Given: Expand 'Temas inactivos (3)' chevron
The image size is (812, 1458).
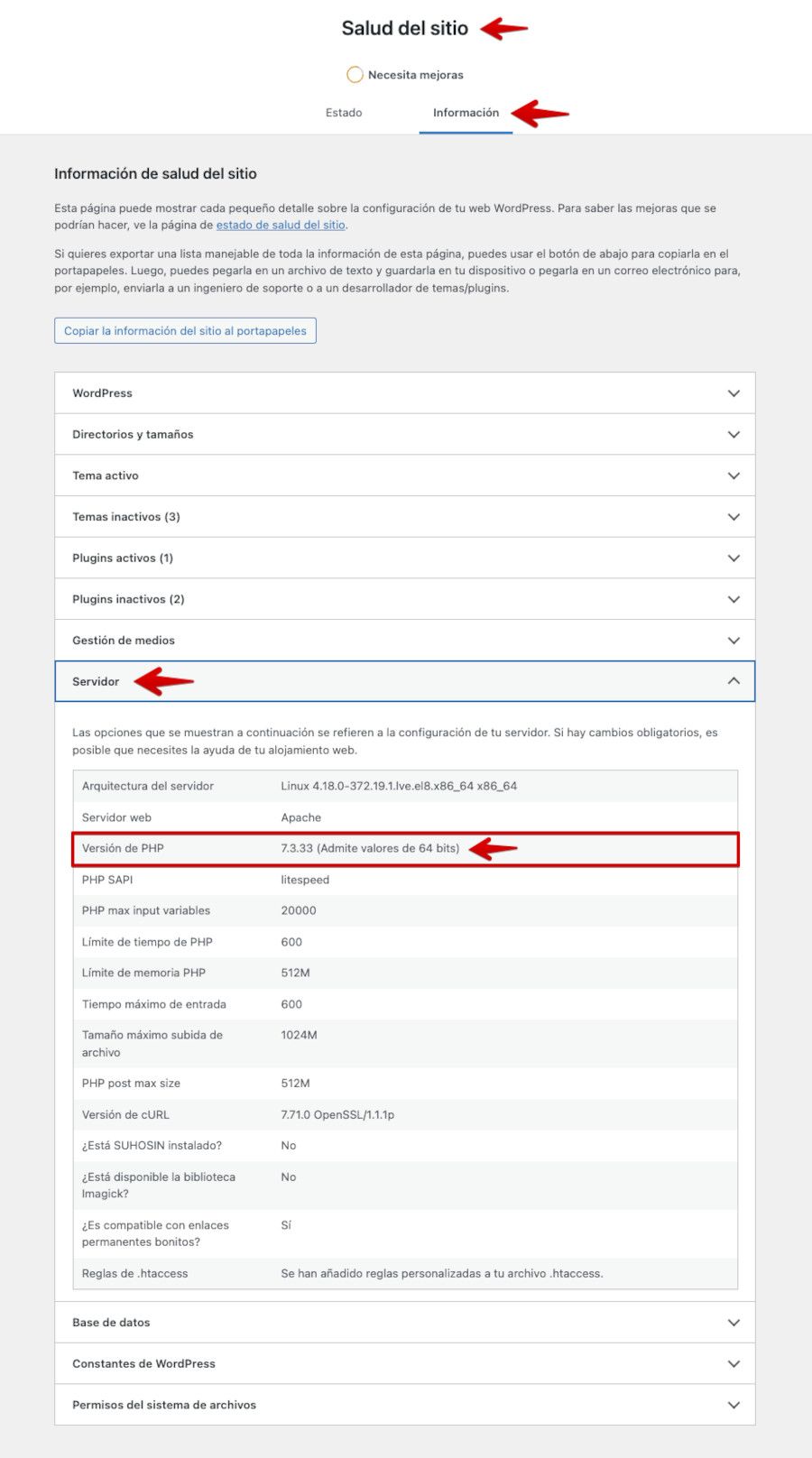Looking at the screenshot, I should [x=734, y=517].
